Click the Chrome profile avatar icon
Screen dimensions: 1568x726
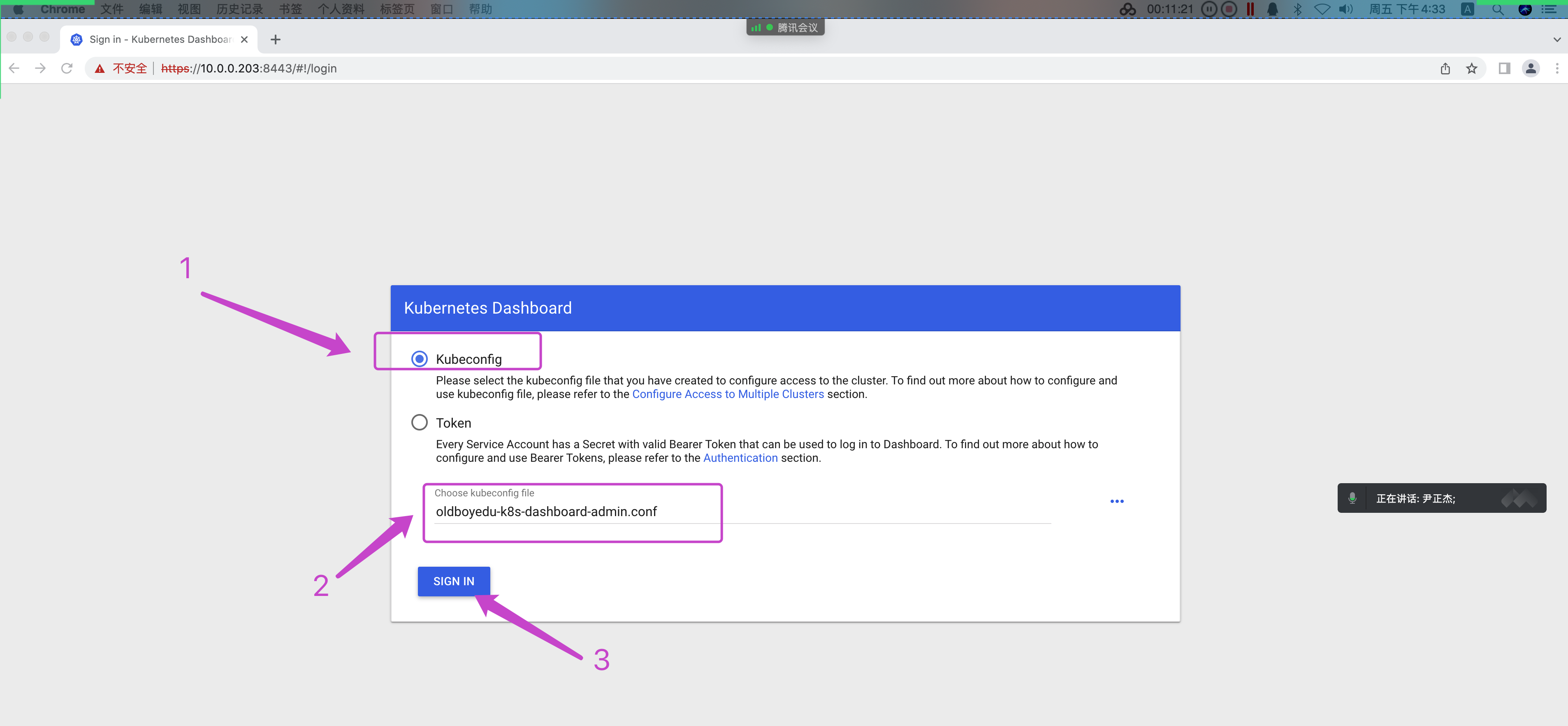1530,68
